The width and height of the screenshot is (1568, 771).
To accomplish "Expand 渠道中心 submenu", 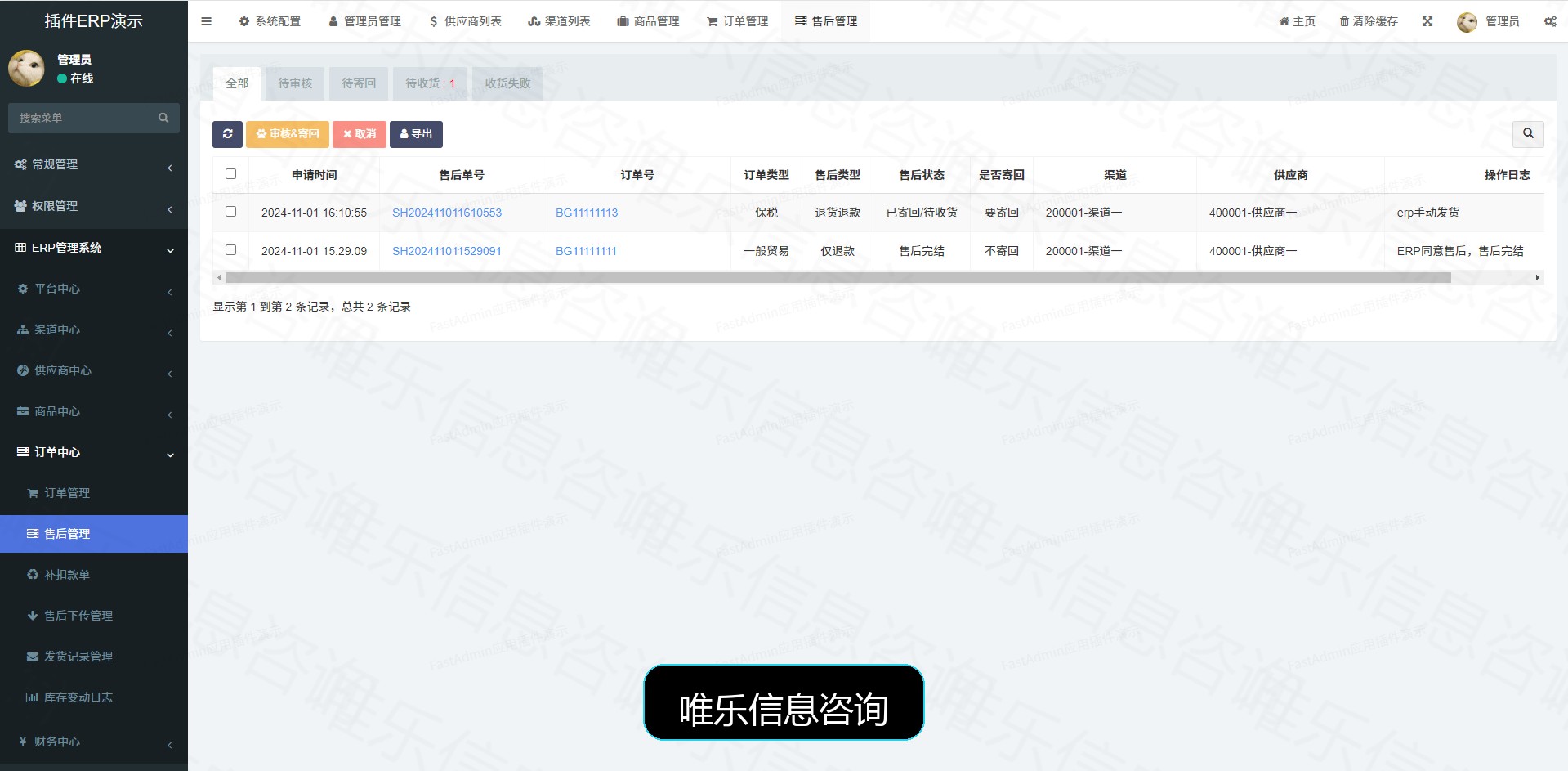I will [94, 329].
